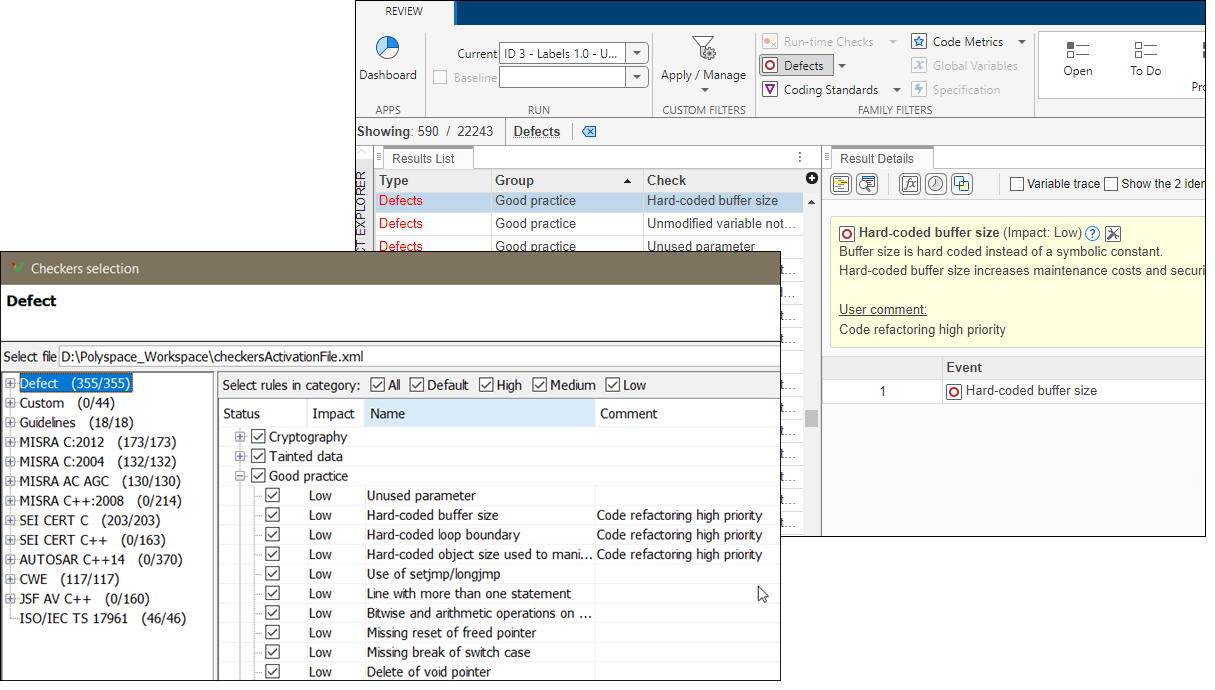Click first Result Details toolbar icon
Screen dimensions: 1215x690
tap(841, 184)
